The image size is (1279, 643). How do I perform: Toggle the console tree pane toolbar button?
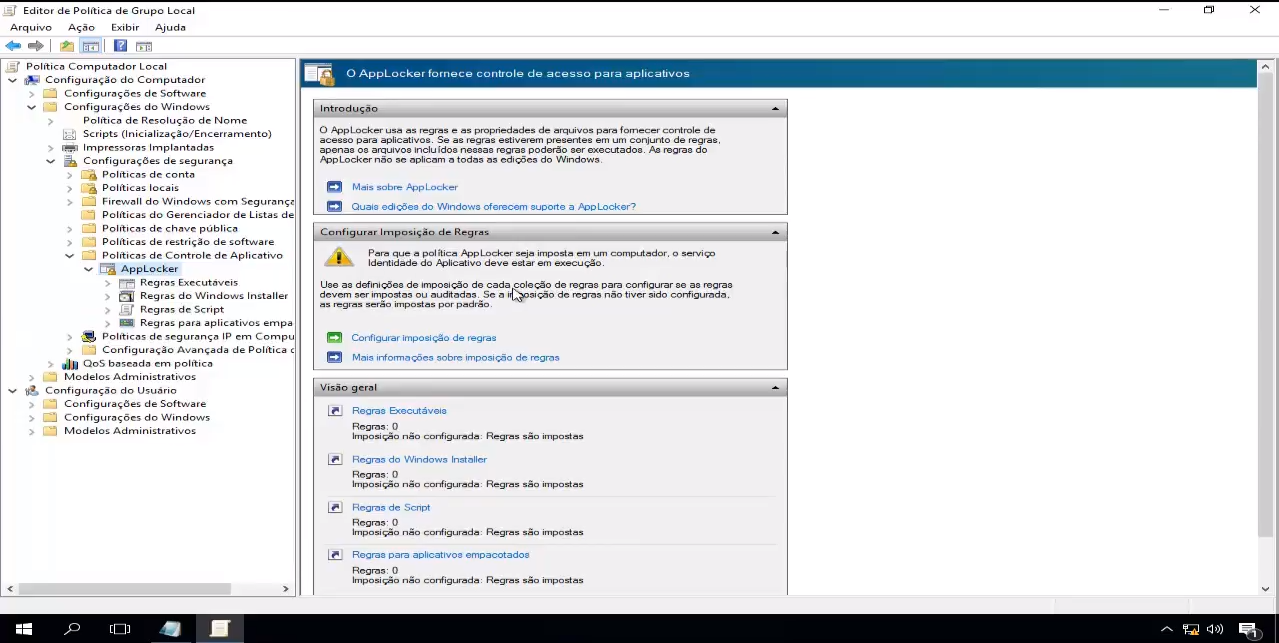click(91, 46)
